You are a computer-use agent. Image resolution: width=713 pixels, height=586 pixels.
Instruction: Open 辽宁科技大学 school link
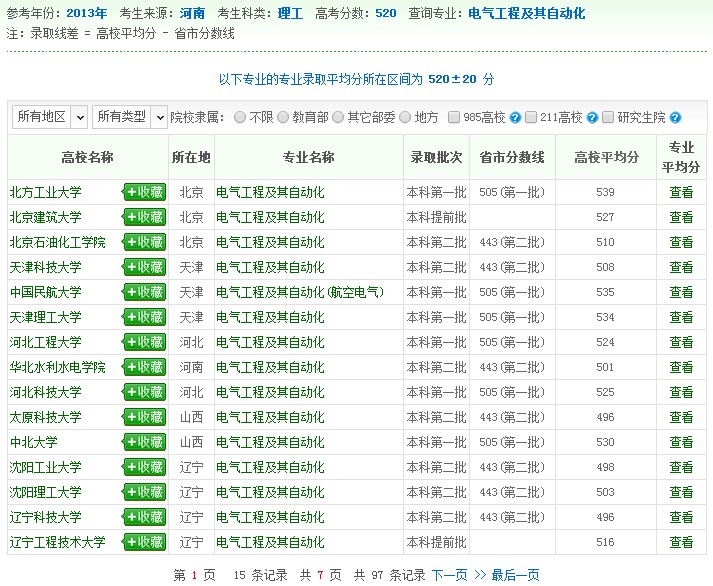[45, 517]
